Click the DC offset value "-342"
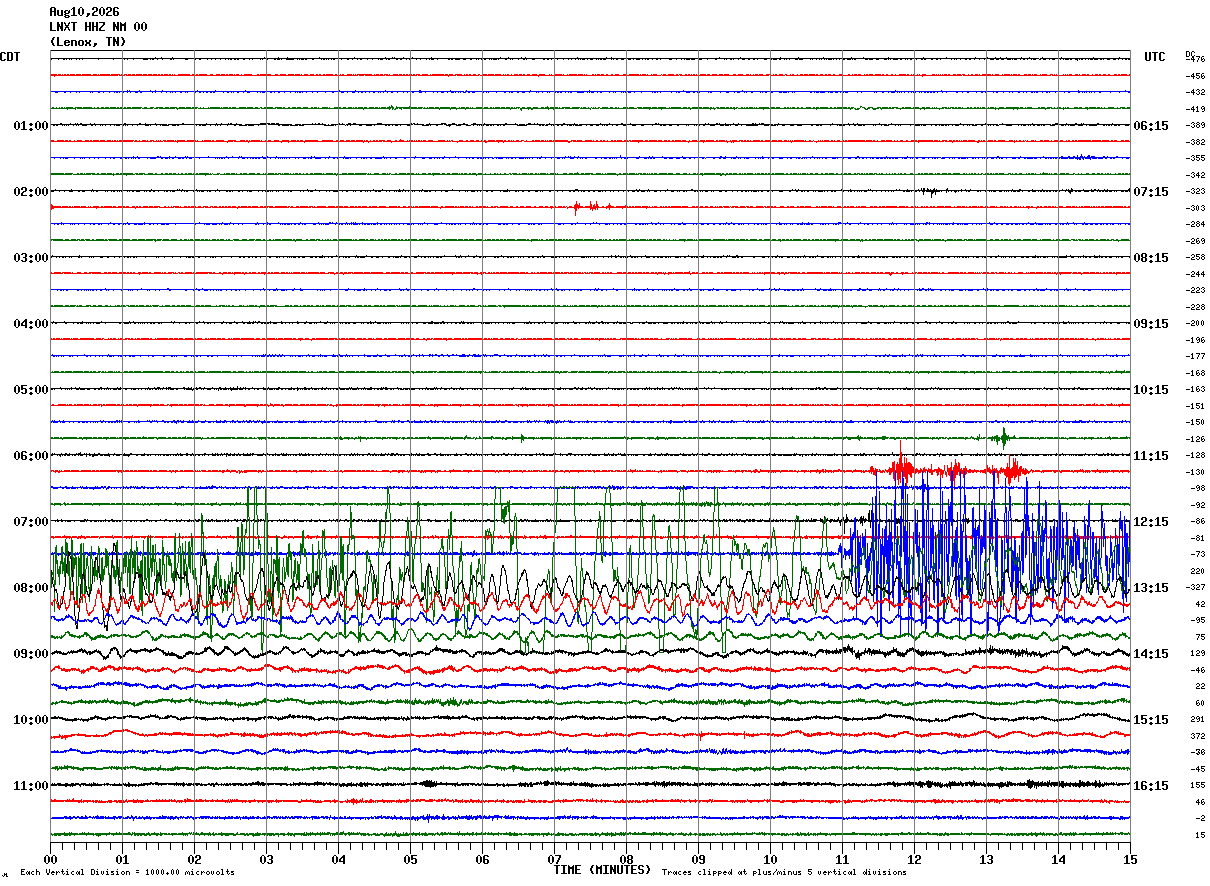The width and height of the screenshot is (1210, 886). [x=1195, y=175]
